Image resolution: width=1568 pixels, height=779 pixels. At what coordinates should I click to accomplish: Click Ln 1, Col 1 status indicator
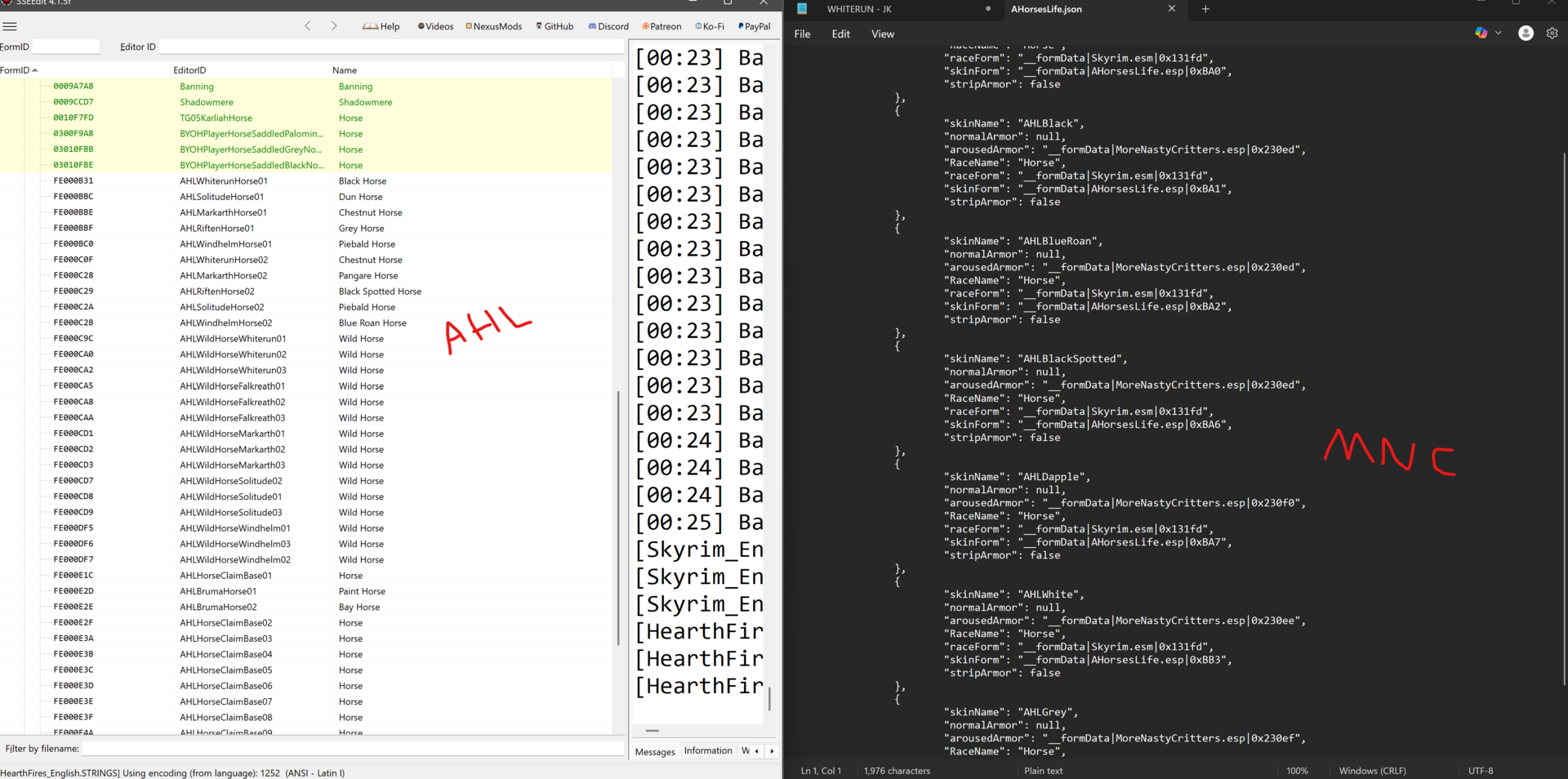[x=821, y=771]
